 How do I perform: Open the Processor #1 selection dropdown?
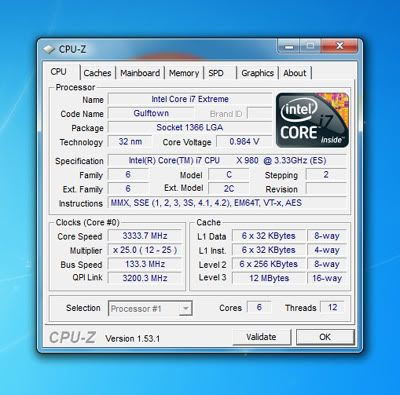coord(150,308)
